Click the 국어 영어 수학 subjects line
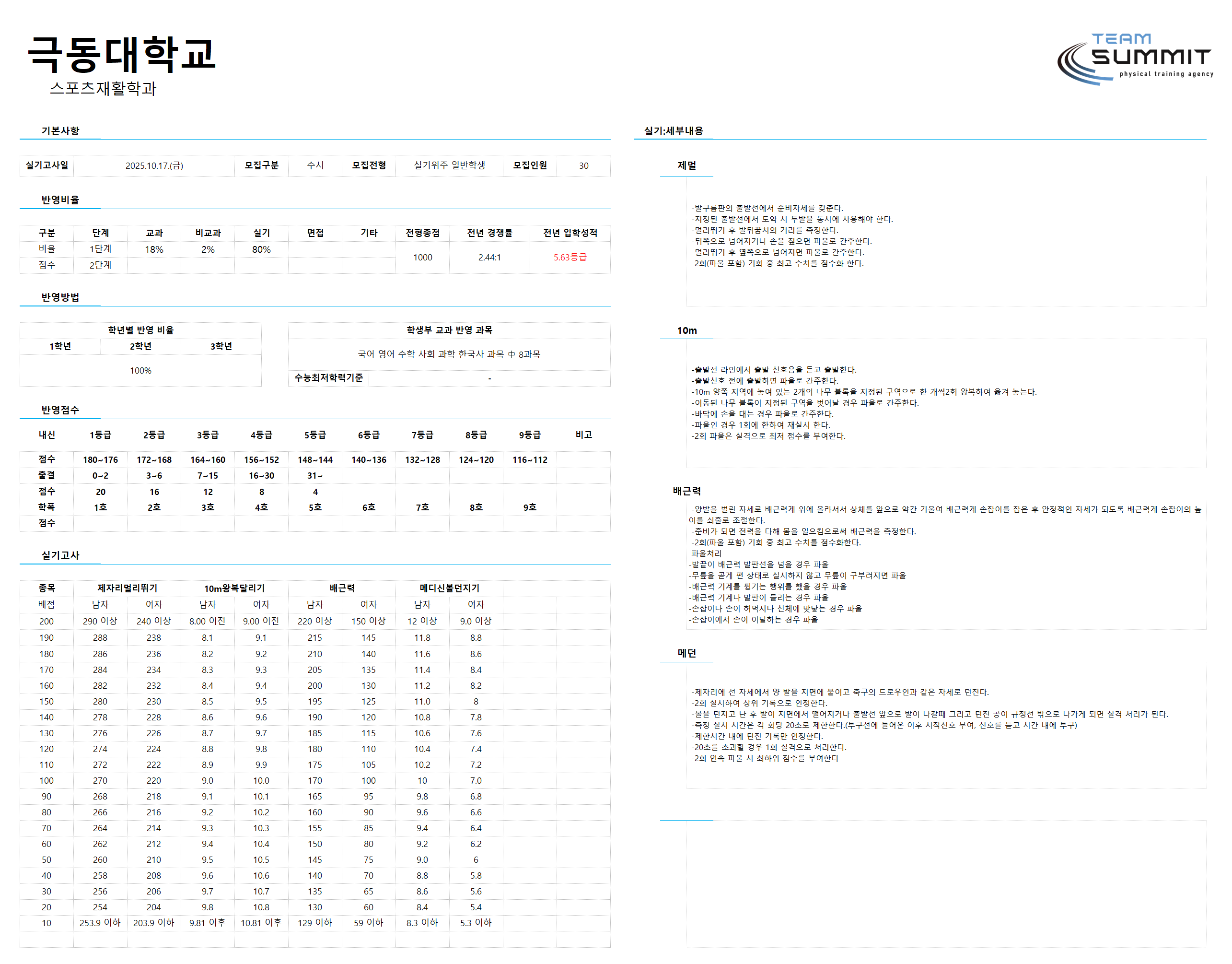 tap(449, 354)
